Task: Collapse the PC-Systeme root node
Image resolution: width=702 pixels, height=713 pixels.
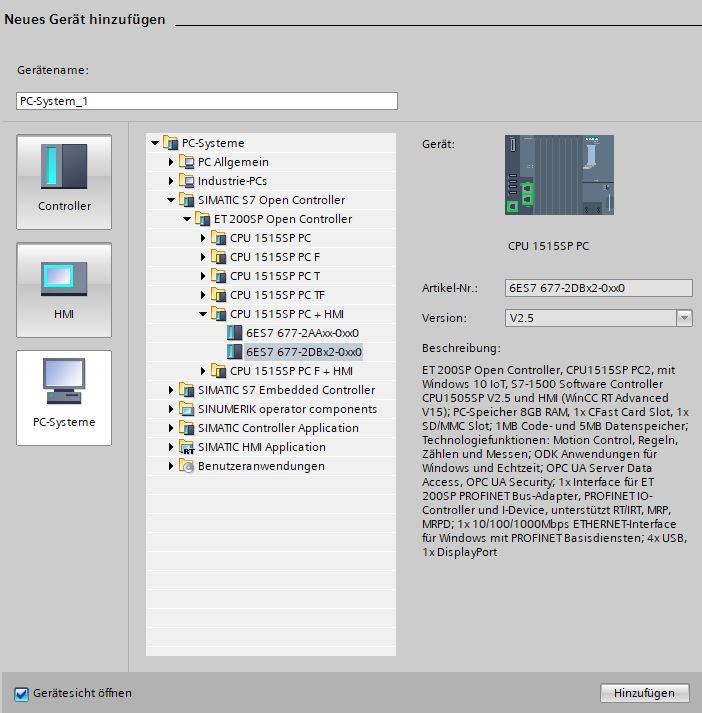Action: tap(155, 143)
